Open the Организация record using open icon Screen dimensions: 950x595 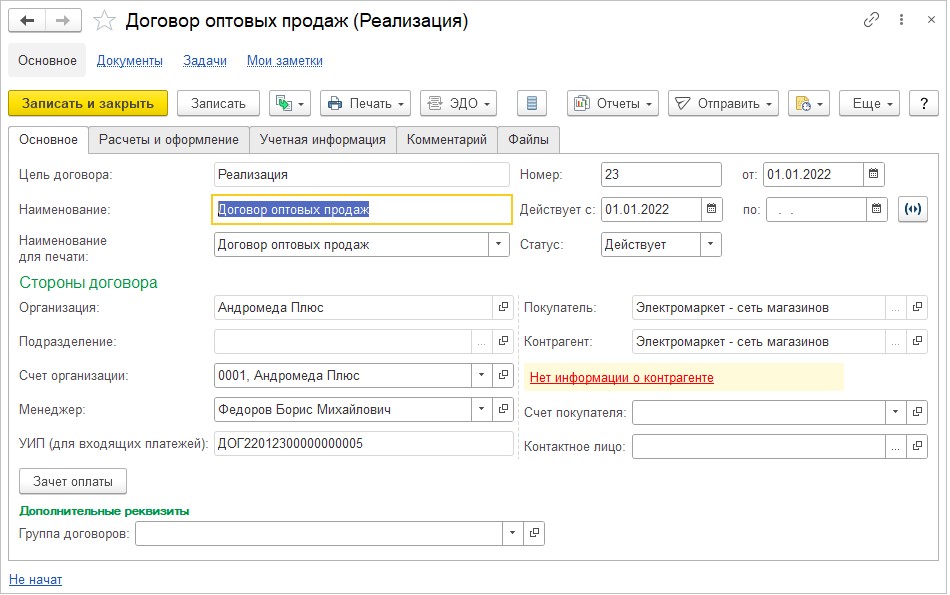(x=503, y=308)
